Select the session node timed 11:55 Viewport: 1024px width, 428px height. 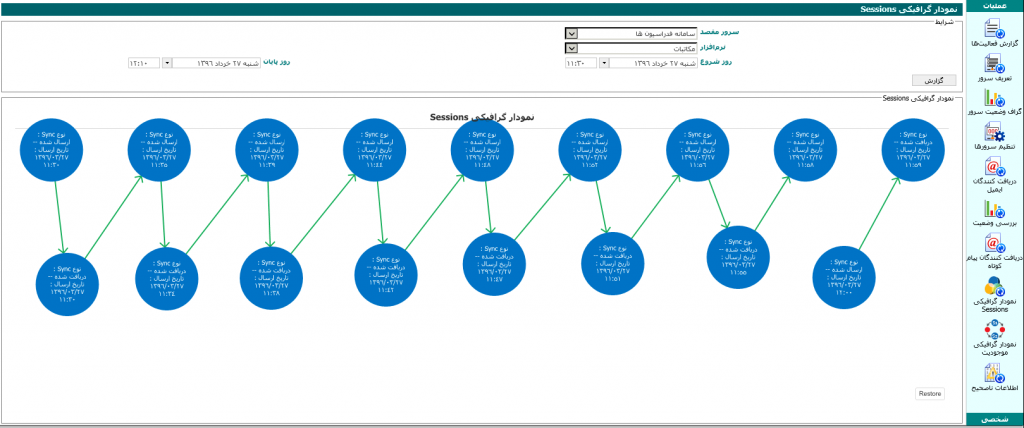tap(739, 257)
